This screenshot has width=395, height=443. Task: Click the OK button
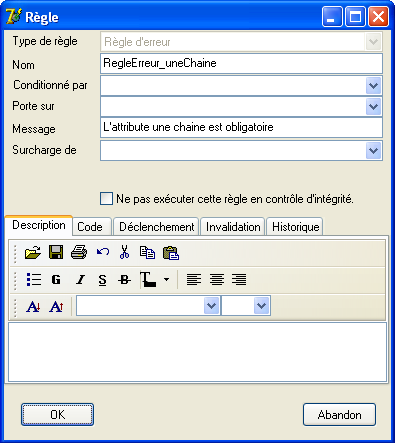click(x=57, y=414)
